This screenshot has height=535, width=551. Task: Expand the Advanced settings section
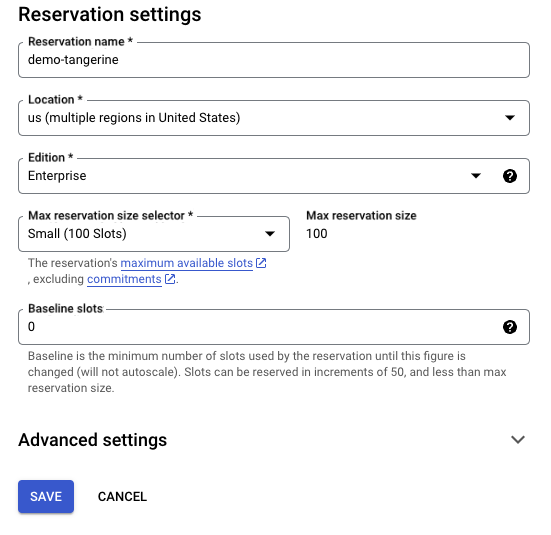272,440
